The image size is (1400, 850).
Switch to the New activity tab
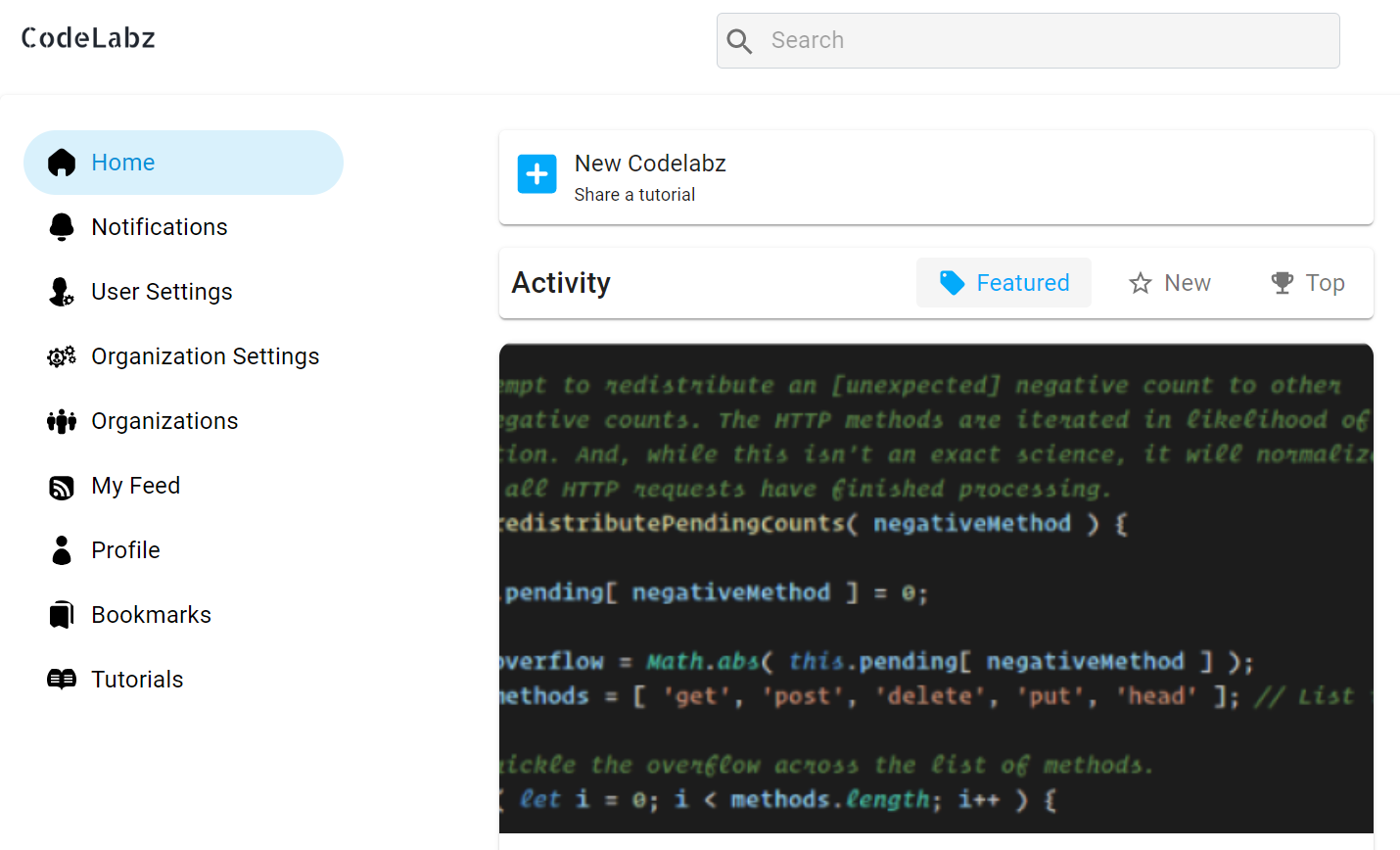[1169, 282]
